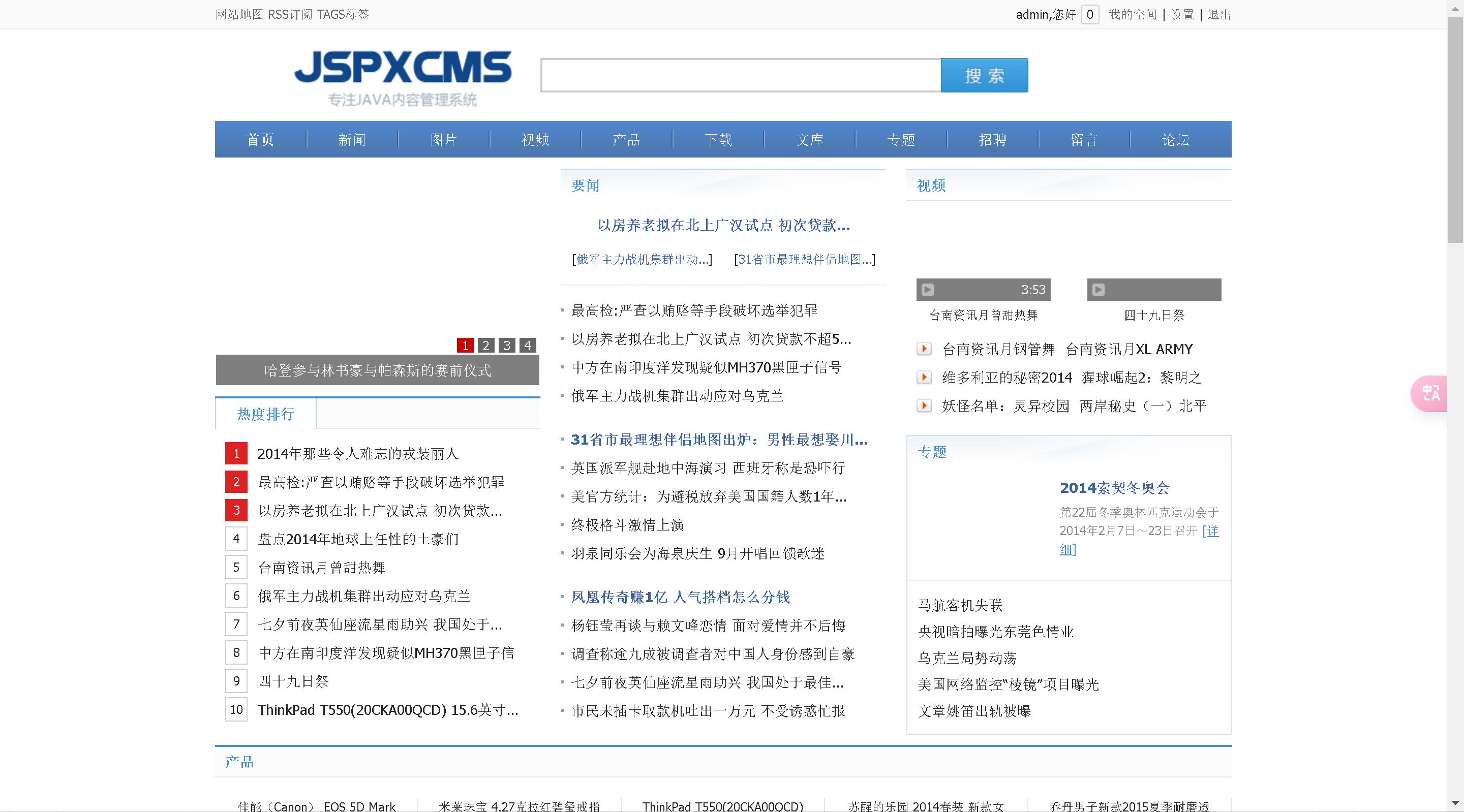Click the 退出 logout link

click(1218, 15)
